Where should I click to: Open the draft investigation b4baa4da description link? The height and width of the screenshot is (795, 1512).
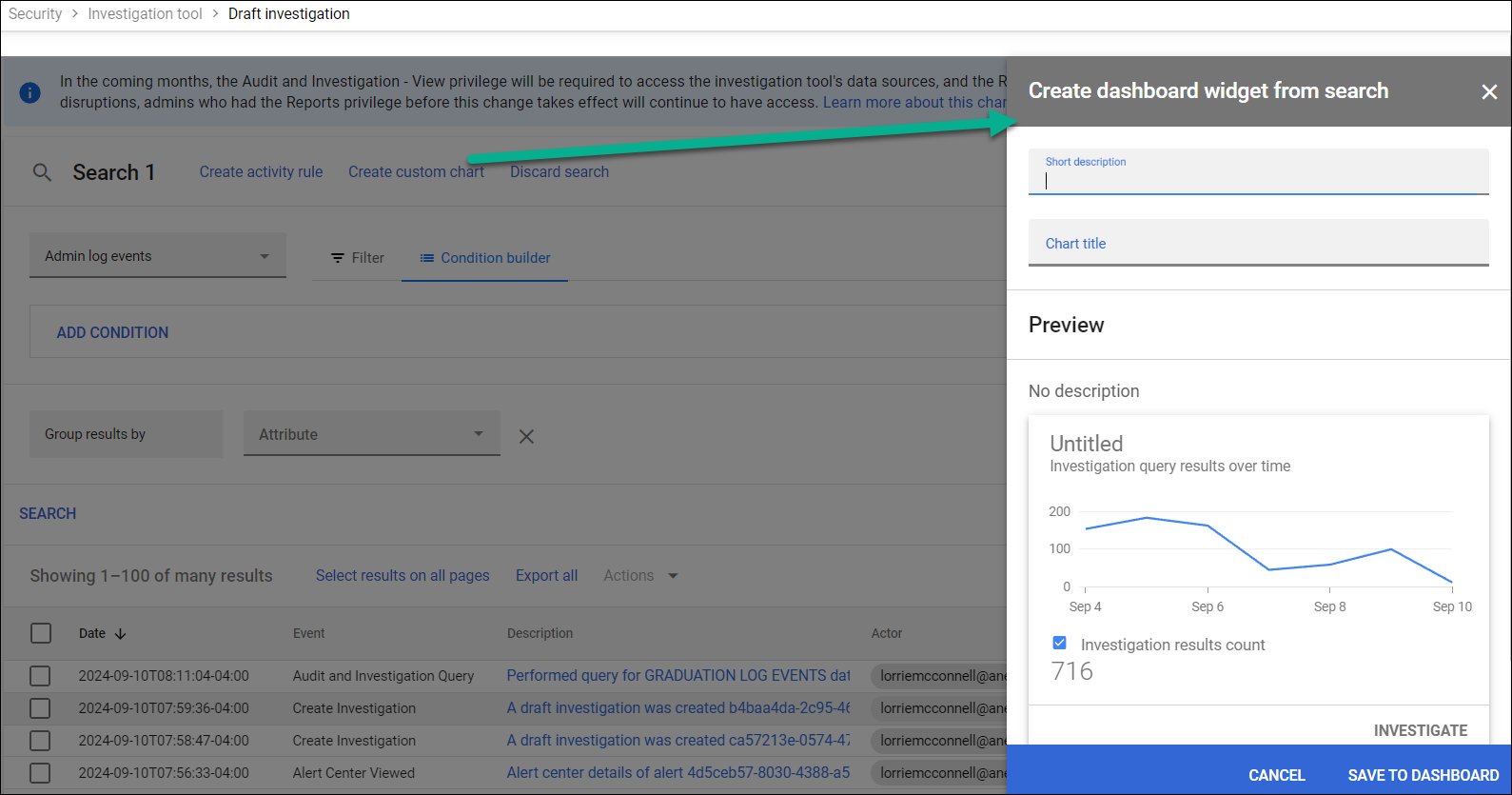pyautogui.click(x=678, y=708)
